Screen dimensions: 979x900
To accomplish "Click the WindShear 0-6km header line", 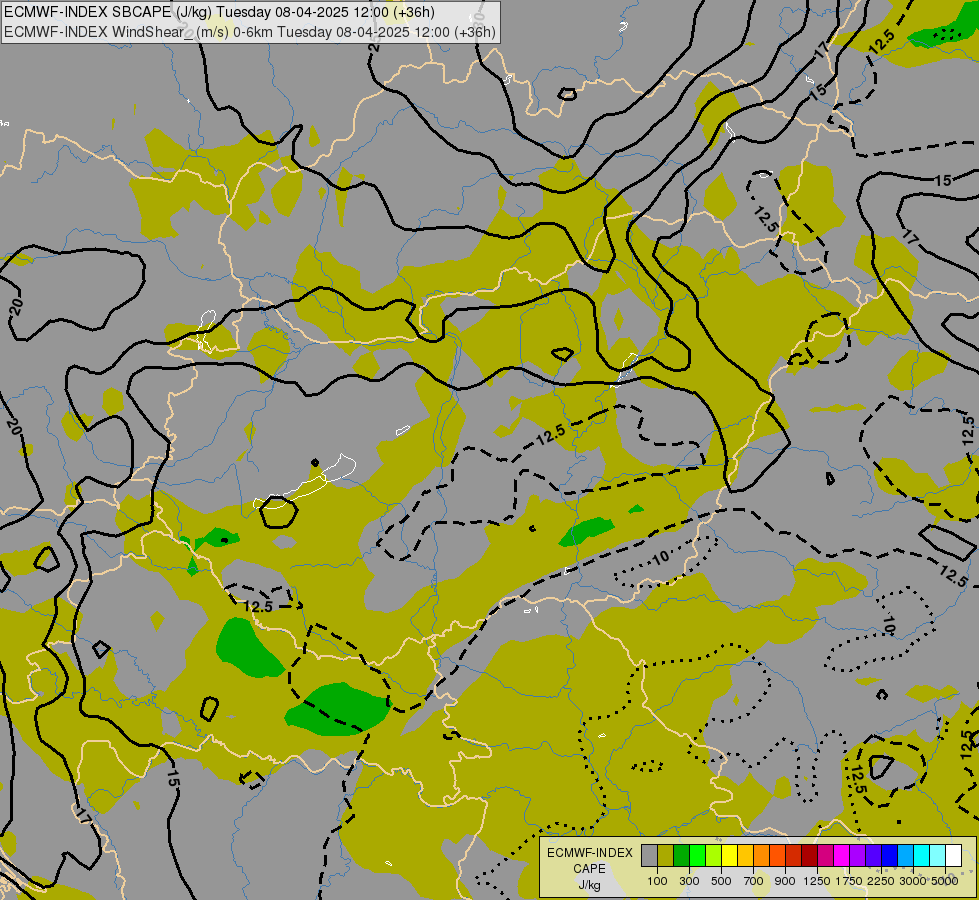I will coord(250,32).
